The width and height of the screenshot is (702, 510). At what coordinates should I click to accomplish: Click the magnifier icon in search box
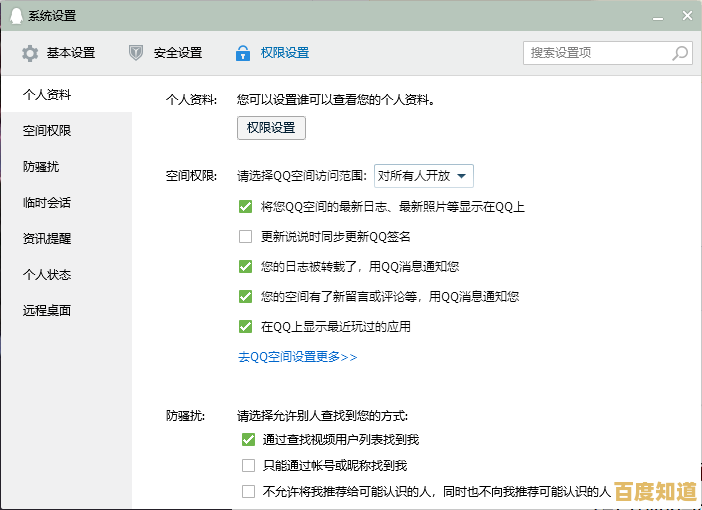680,53
